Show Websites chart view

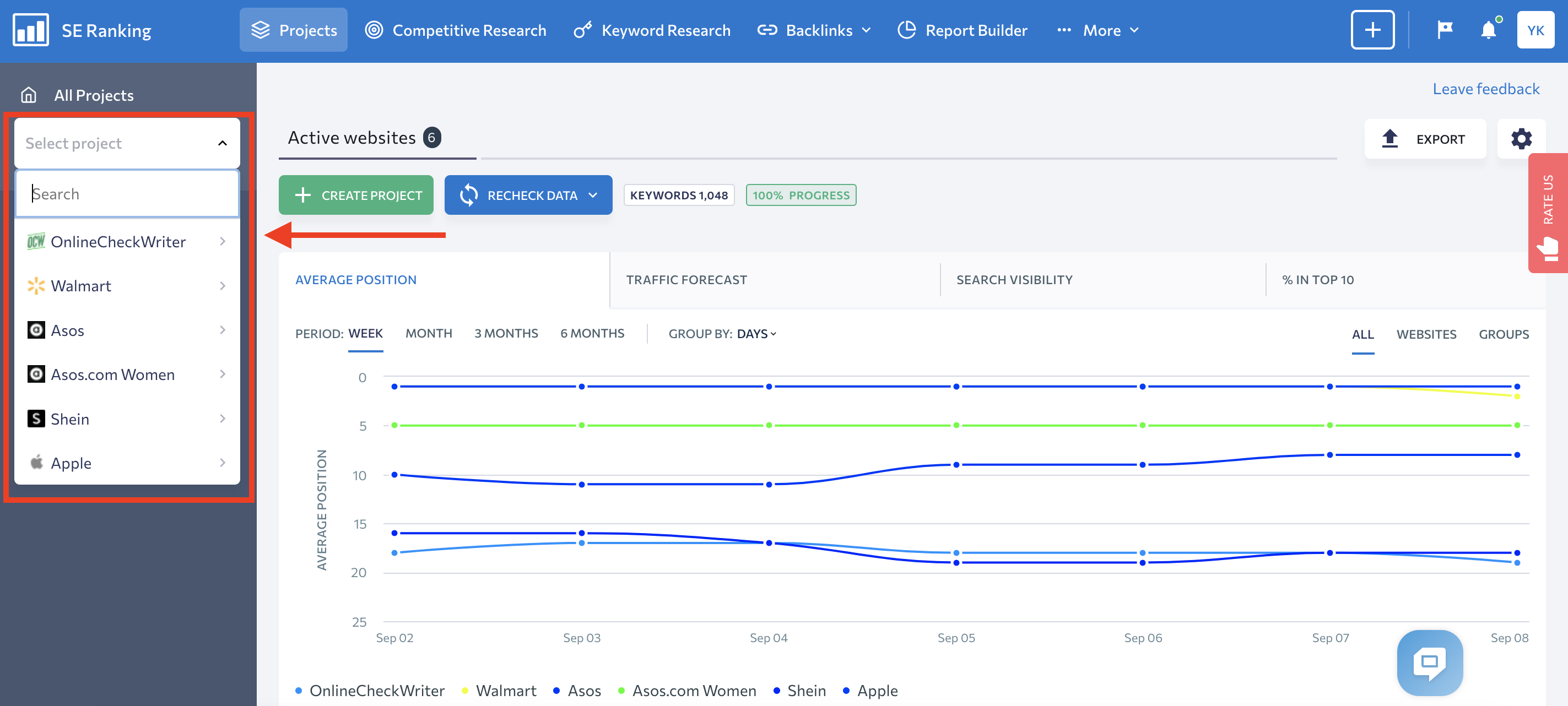[1426, 334]
